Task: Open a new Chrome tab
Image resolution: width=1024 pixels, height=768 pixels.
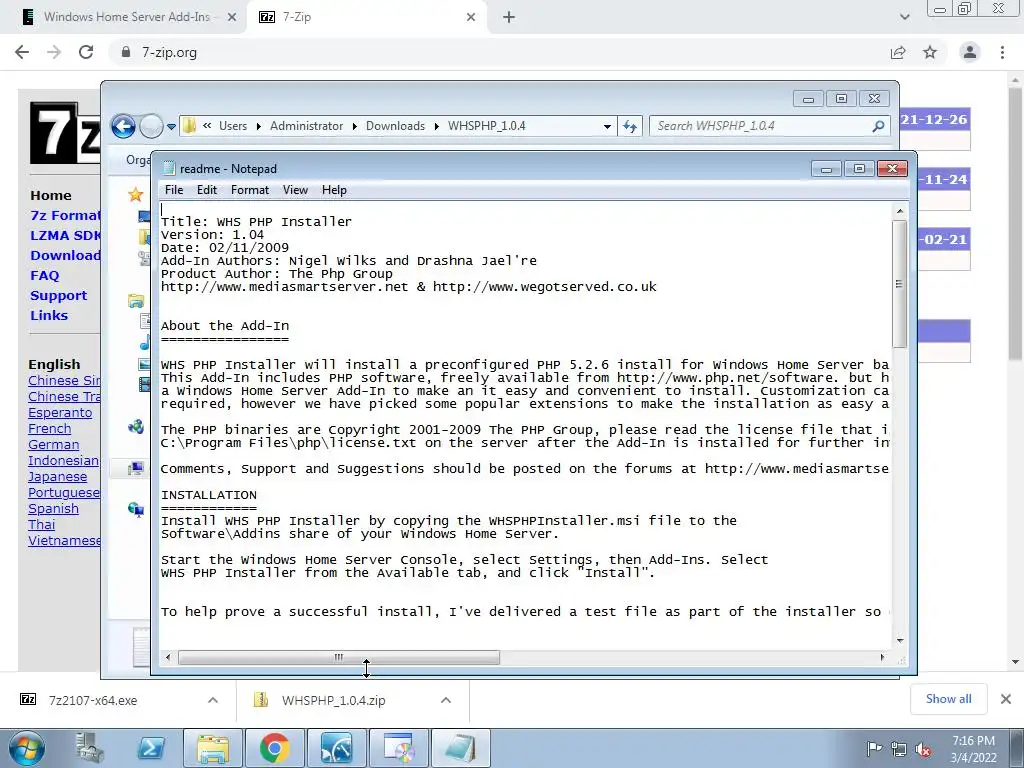Action: [509, 18]
